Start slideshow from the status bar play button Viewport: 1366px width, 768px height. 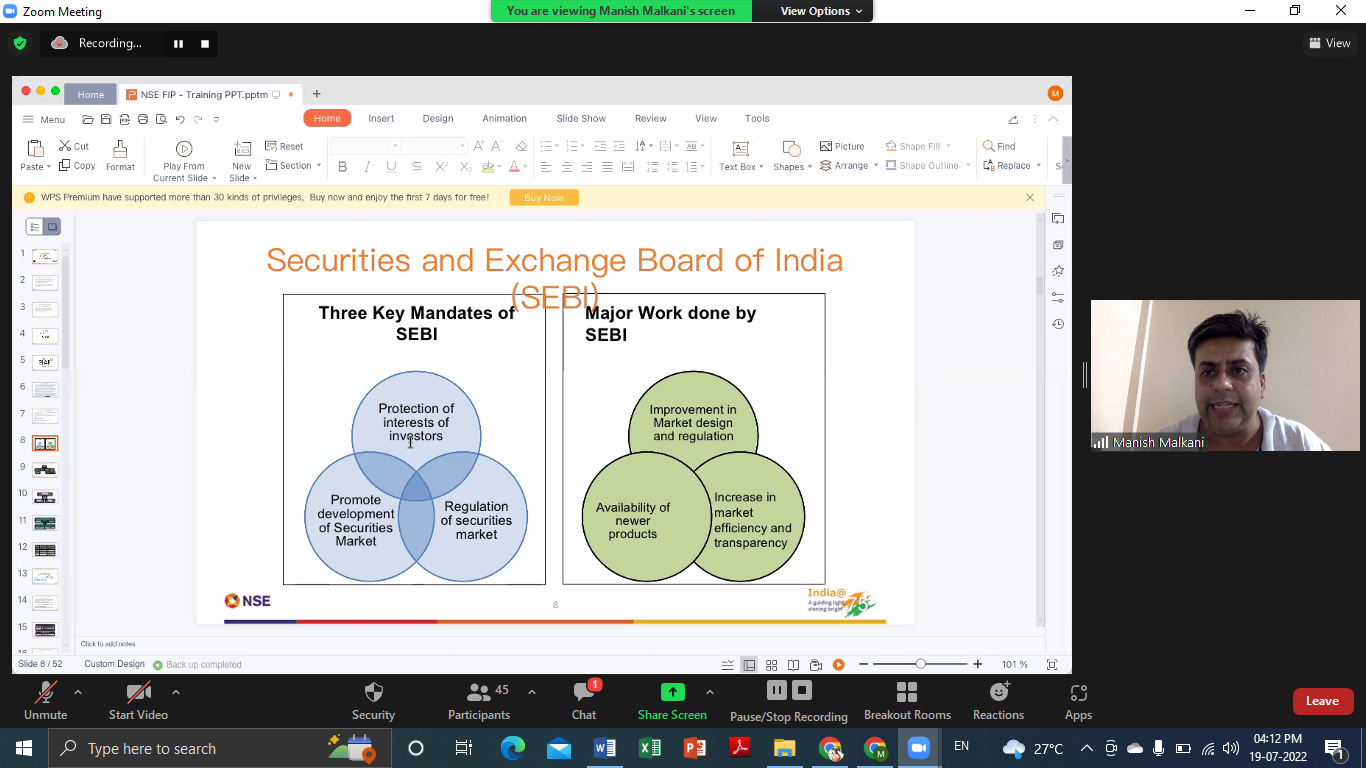click(839, 664)
